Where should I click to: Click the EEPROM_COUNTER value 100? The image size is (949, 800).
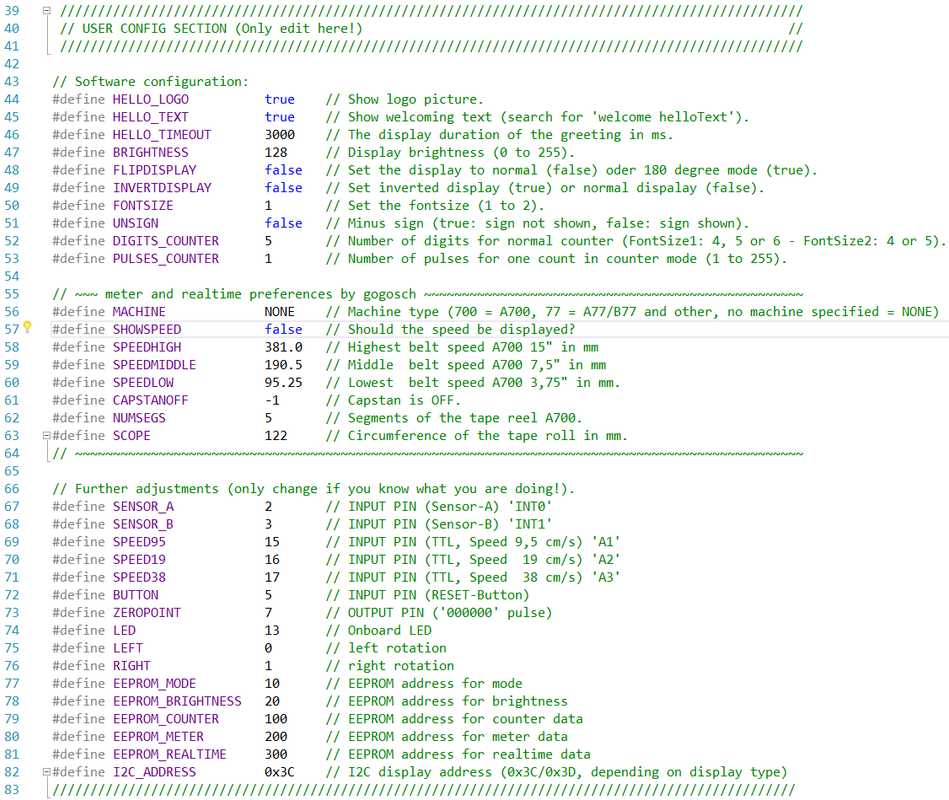click(x=276, y=719)
